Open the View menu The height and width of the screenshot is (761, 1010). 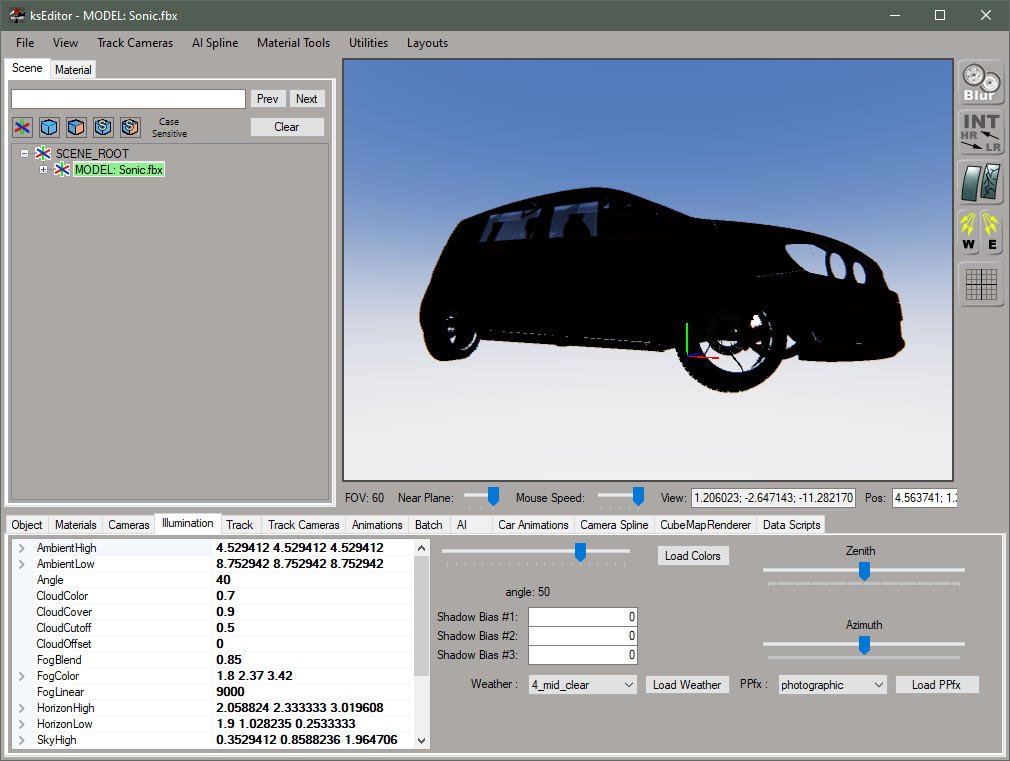(x=66, y=43)
